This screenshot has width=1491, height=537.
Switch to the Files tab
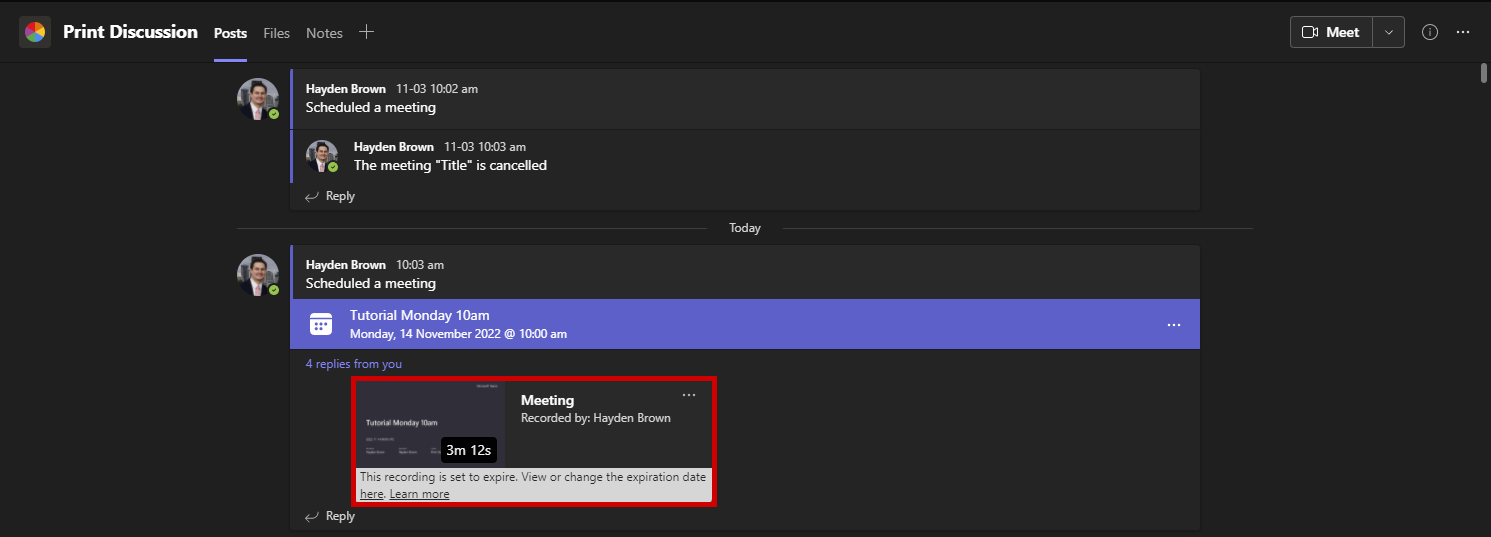click(x=276, y=33)
